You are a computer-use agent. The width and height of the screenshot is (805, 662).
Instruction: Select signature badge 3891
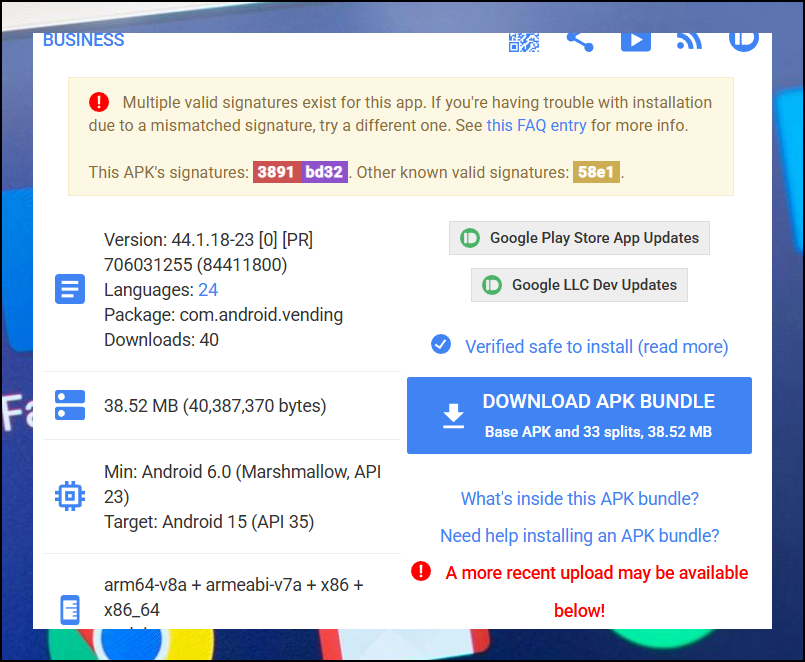coord(276,172)
